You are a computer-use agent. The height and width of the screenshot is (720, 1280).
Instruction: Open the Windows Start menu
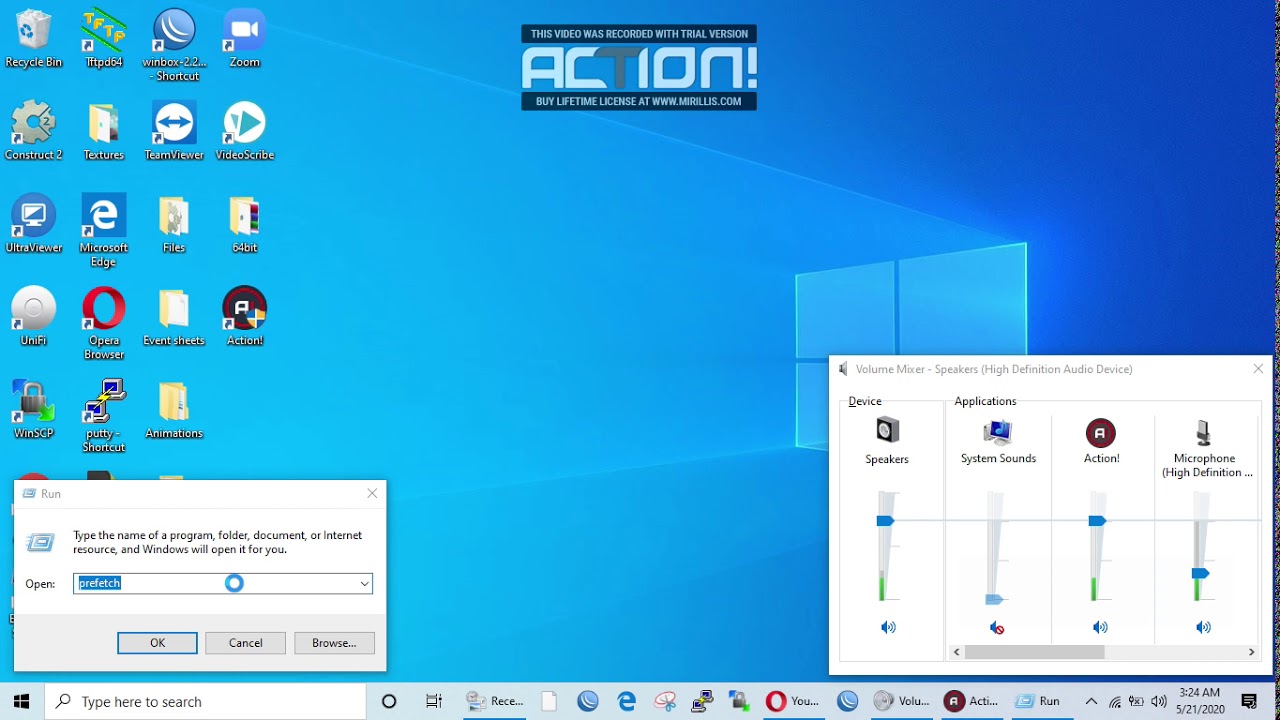coord(22,701)
